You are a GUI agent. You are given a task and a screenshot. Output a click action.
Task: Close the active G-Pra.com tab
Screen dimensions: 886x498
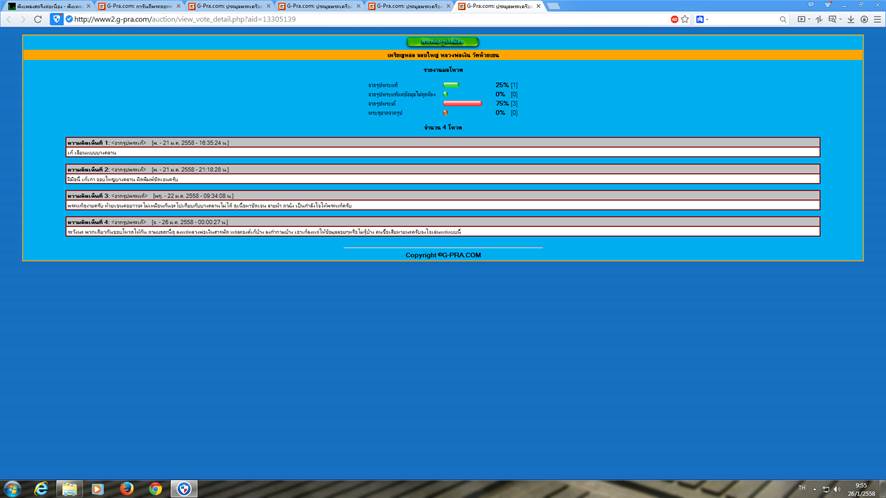point(539,6)
